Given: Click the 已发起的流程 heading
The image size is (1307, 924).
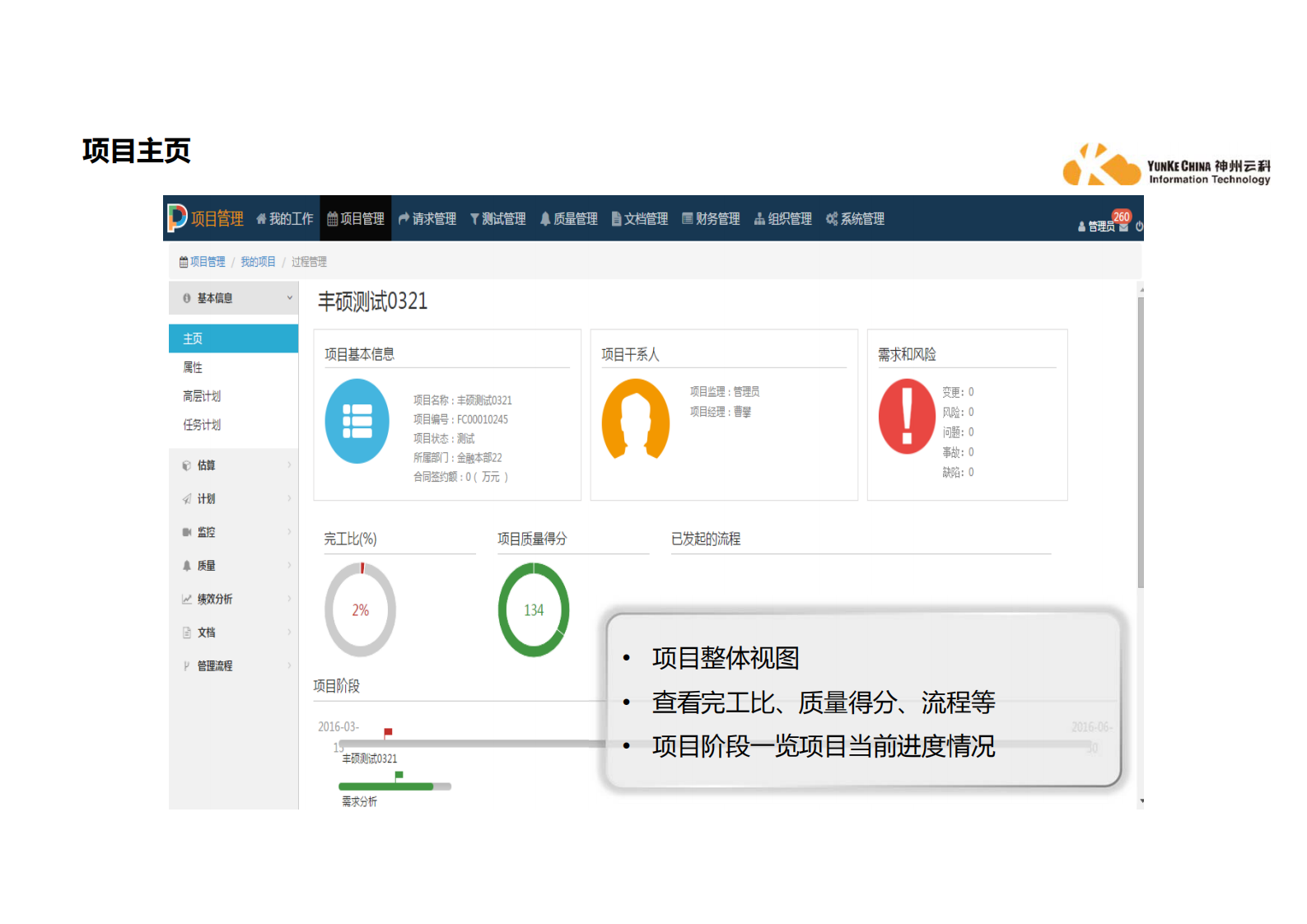Looking at the screenshot, I should click(x=706, y=539).
